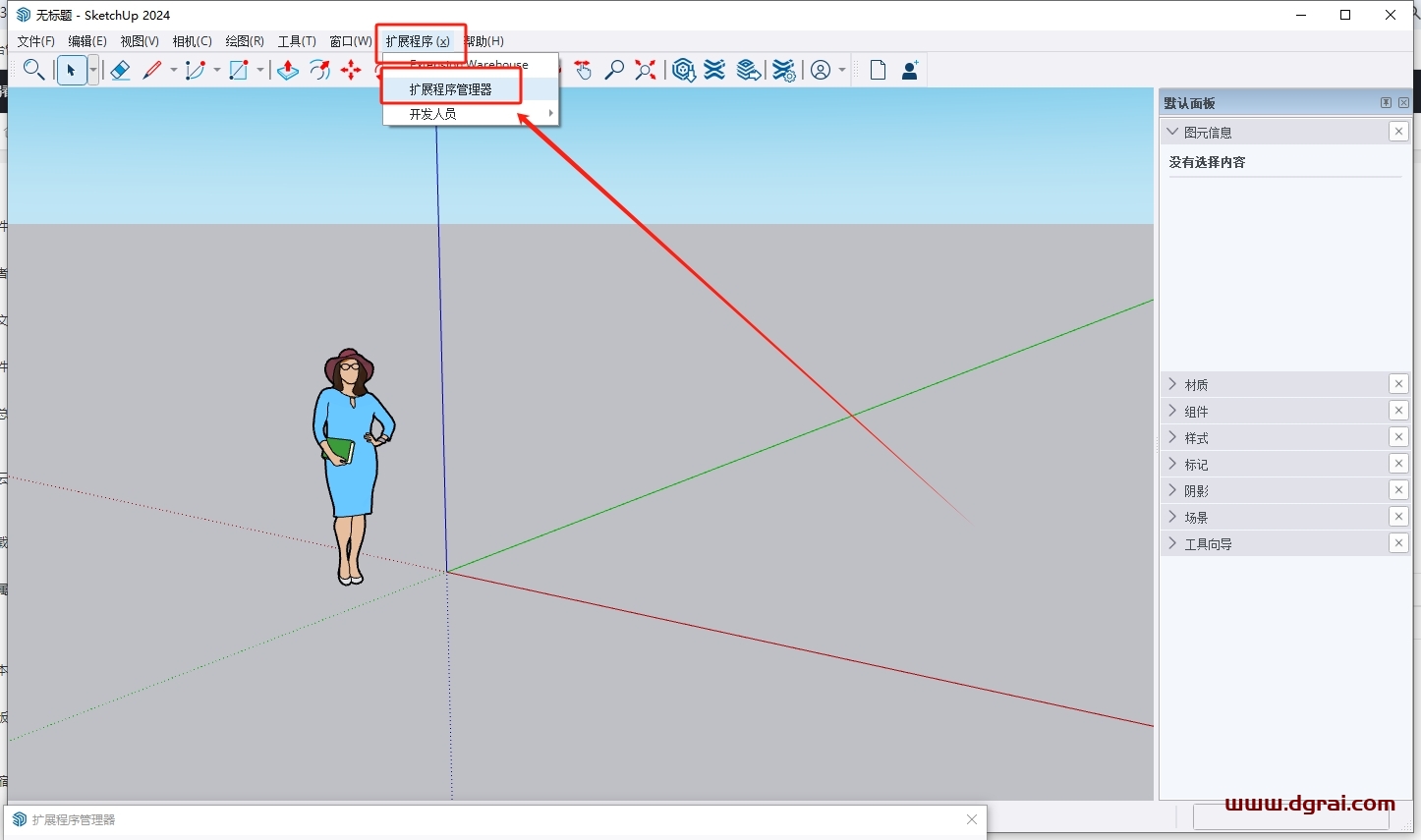Select the Offset tool
Image resolution: width=1421 pixels, height=840 pixels.
click(319, 70)
